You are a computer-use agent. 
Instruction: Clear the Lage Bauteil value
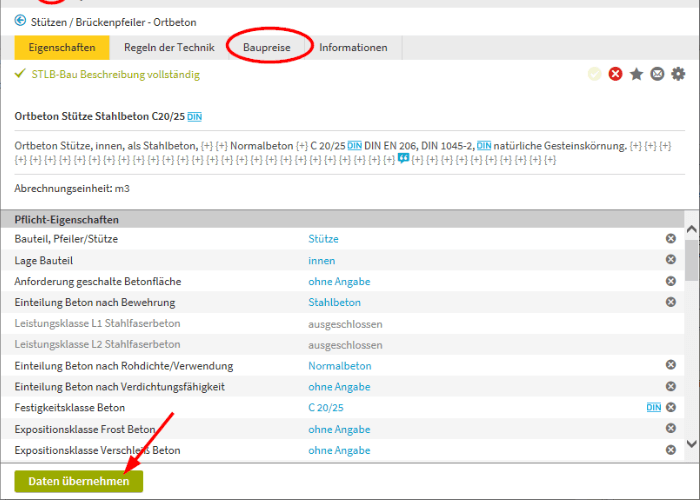tap(671, 259)
